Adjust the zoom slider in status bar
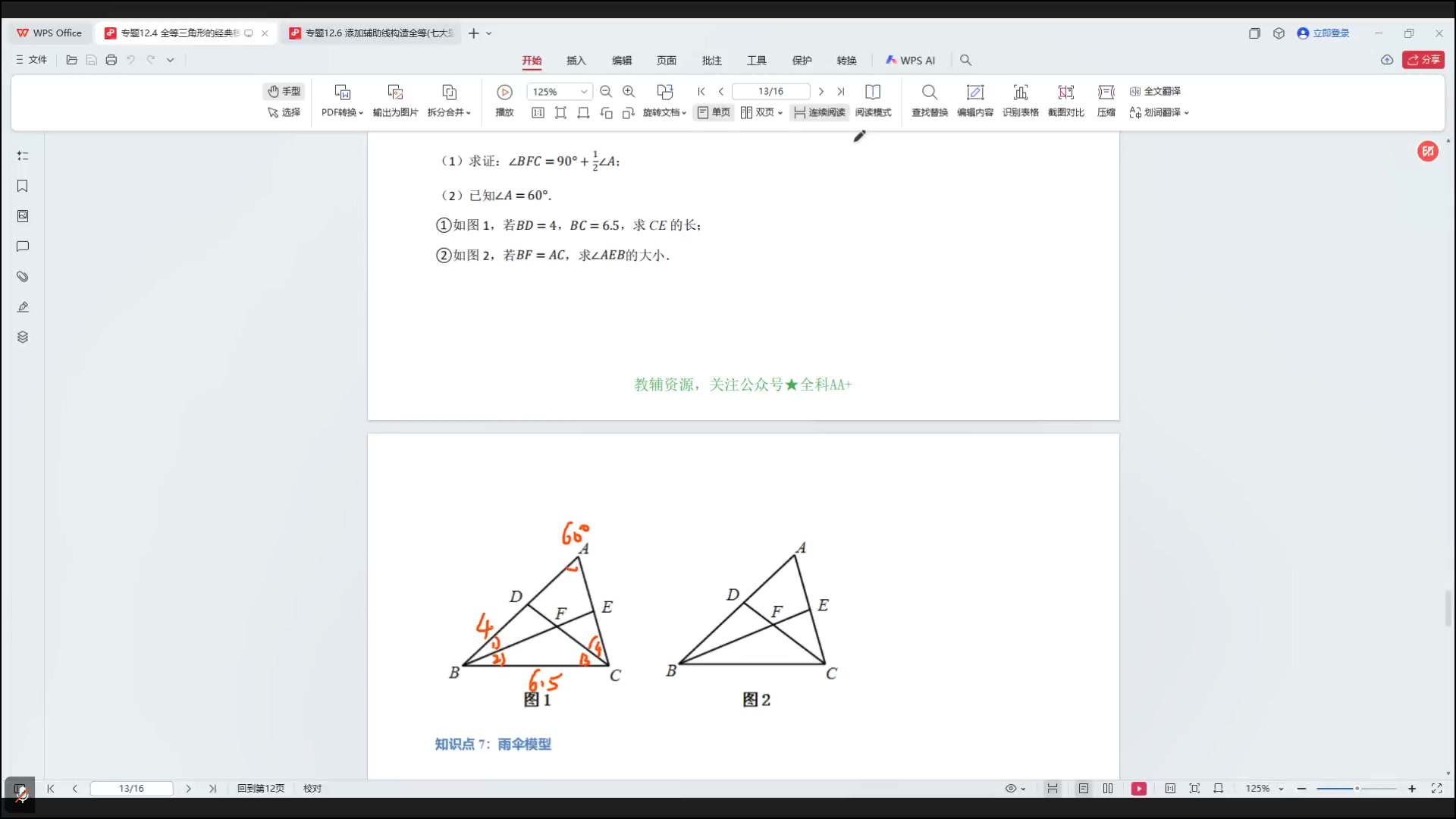1456x819 pixels. pyautogui.click(x=1357, y=789)
